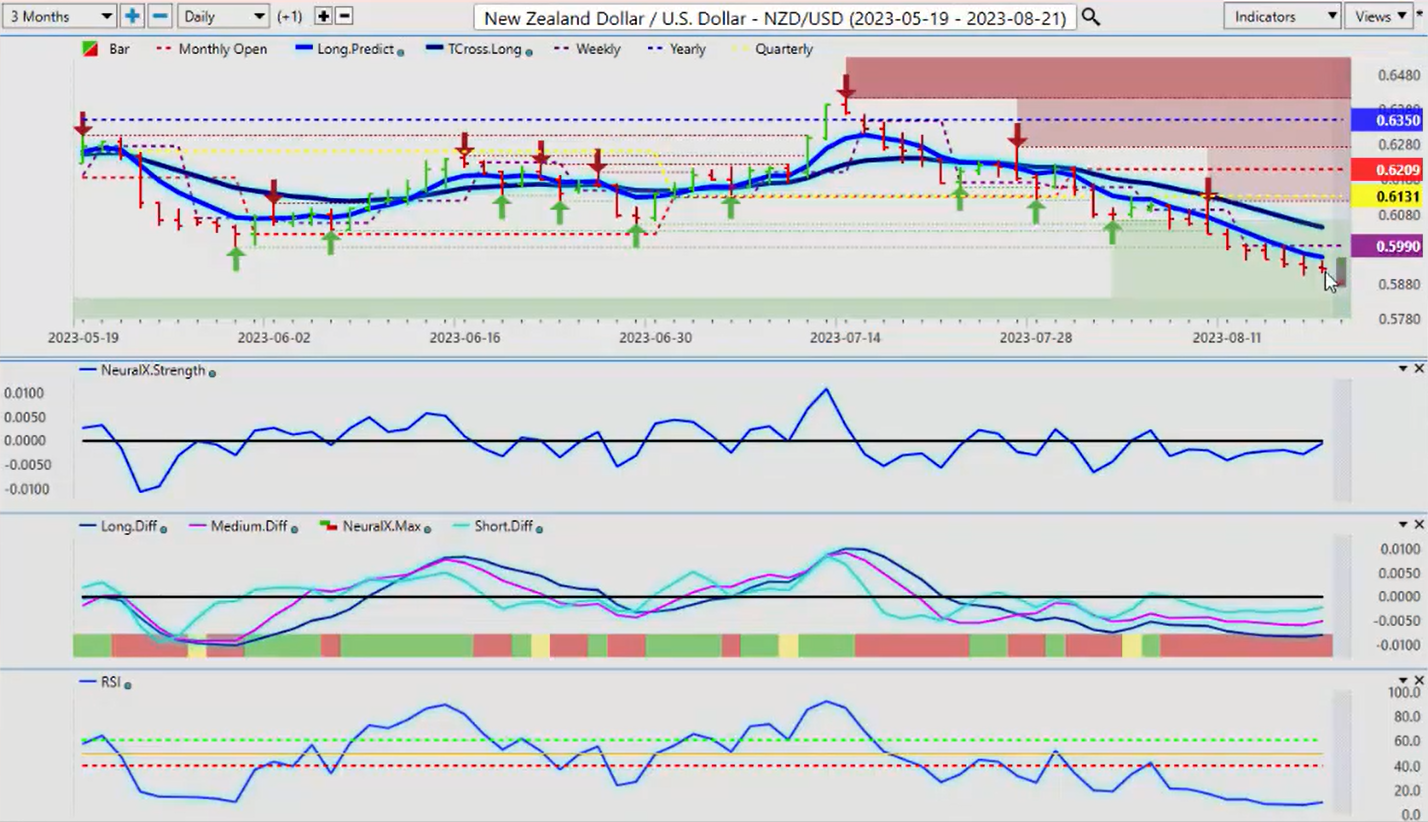Click the 2023-08-11 date axis label
This screenshot has height=822, width=1428.
(1226, 338)
